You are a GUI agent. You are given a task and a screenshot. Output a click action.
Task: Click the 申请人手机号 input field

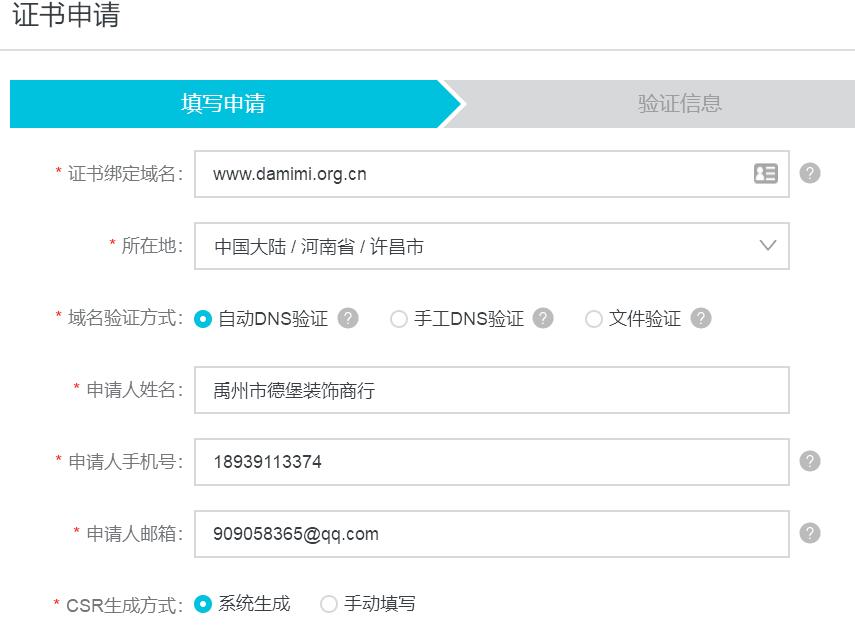click(x=491, y=462)
